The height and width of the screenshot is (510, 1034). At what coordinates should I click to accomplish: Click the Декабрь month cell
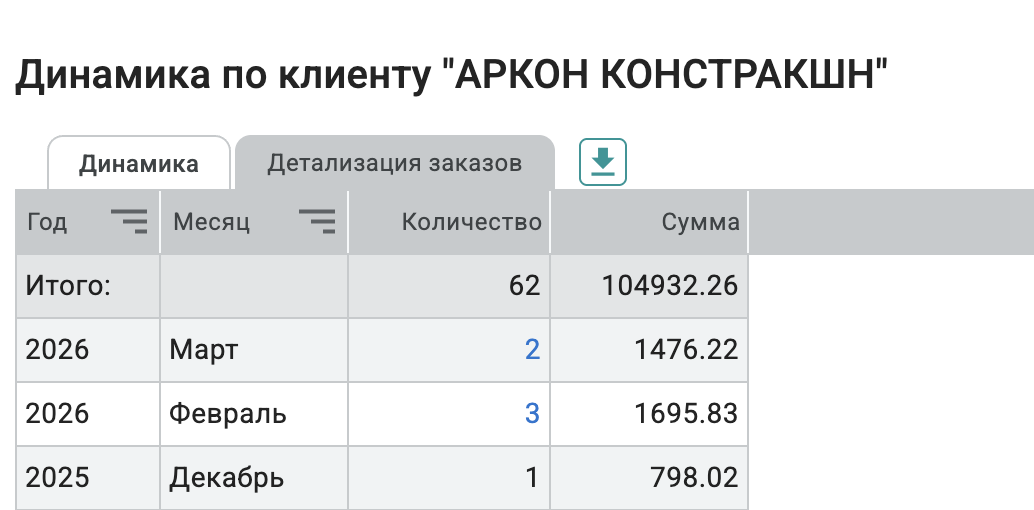tap(227, 478)
